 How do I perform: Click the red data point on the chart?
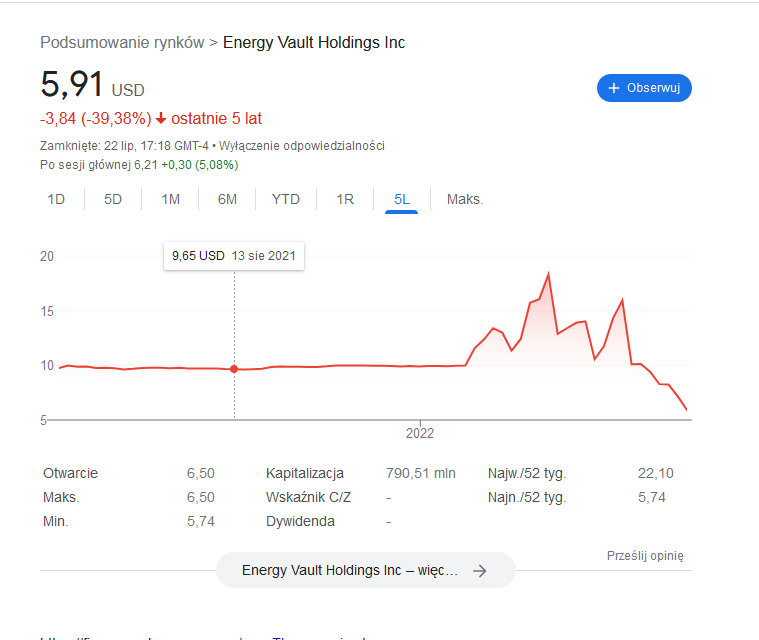[x=234, y=369]
